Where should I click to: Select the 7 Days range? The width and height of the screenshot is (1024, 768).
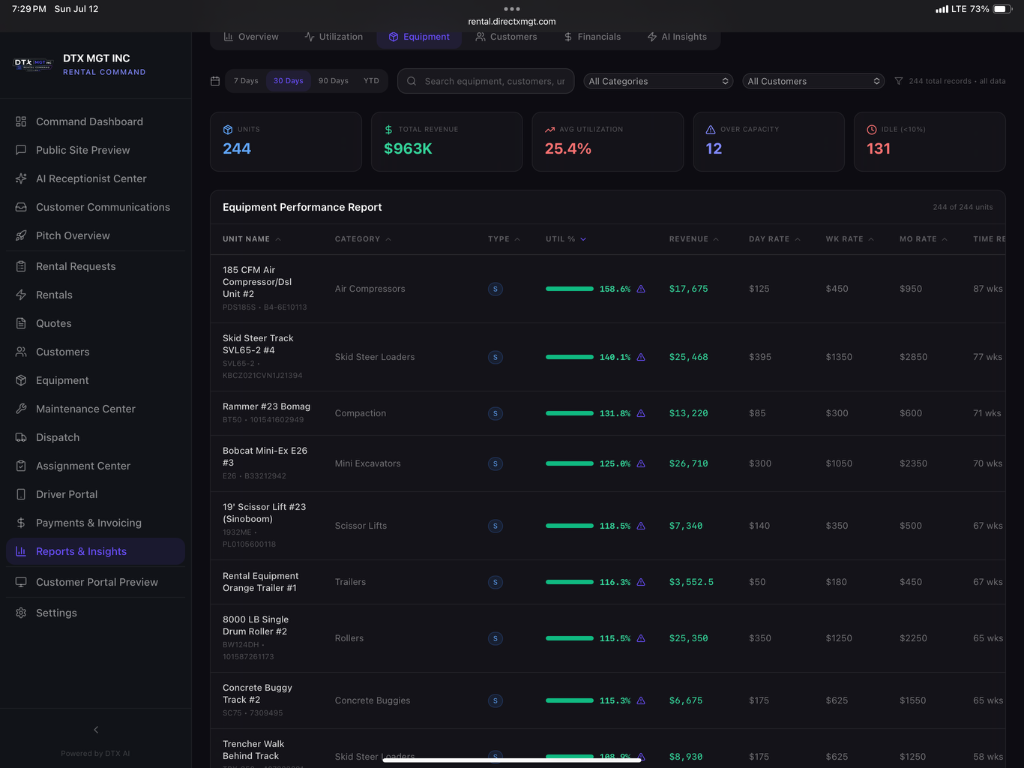pyautogui.click(x=246, y=81)
